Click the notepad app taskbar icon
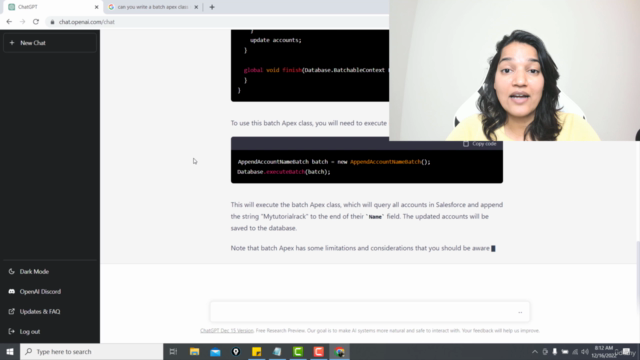 coord(277,351)
